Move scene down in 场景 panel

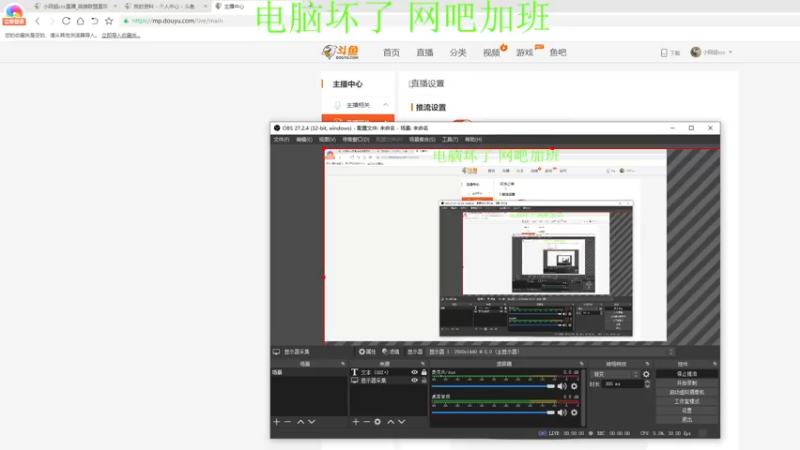[x=312, y=422]
